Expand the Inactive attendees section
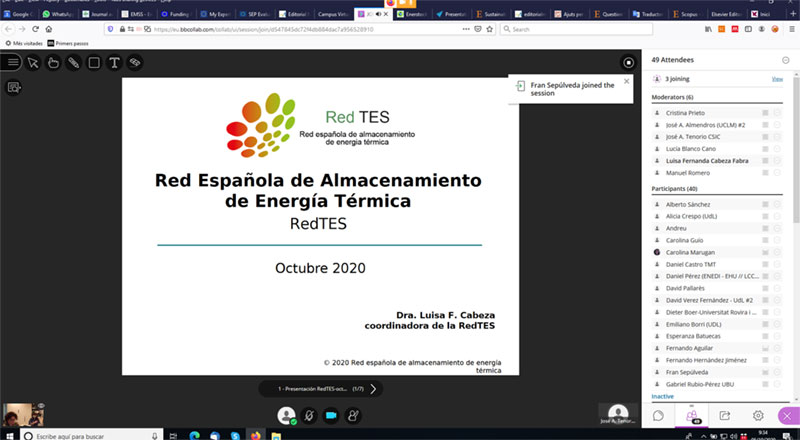The image size is (800, 440). tap(662, 396)
